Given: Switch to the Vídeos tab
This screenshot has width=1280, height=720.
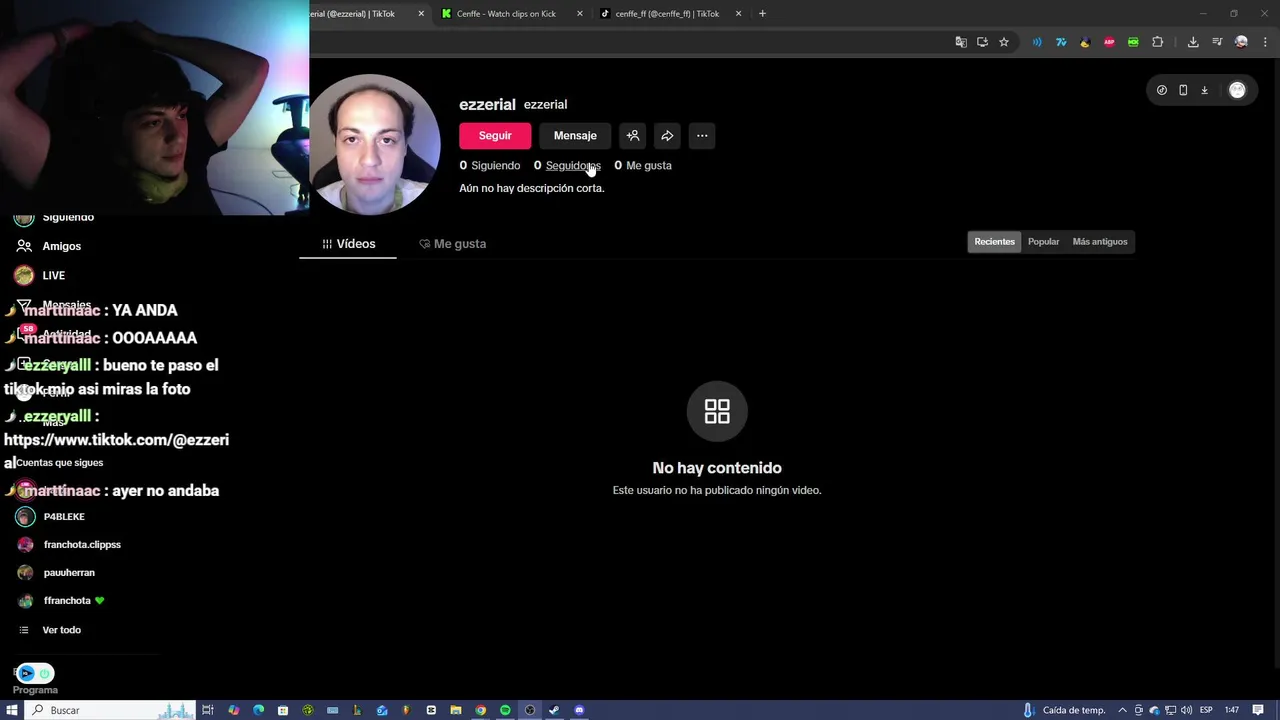Looking at the screenshot, I should (348, 244).
